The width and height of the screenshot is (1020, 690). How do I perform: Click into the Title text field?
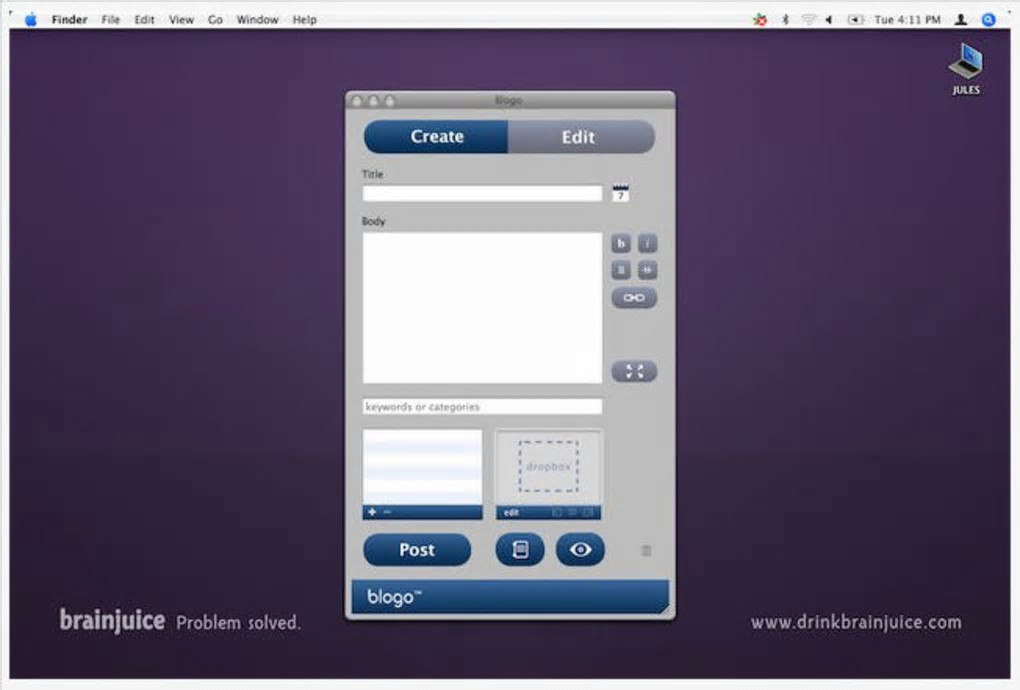click(x=482, y=193)
